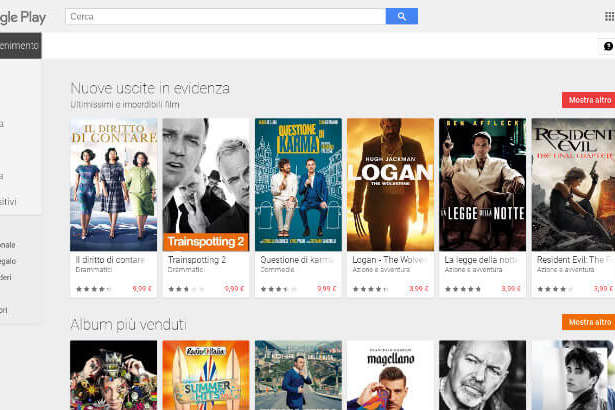
Task: Open the Intrattenimento section tab
Action: point(20,46)
